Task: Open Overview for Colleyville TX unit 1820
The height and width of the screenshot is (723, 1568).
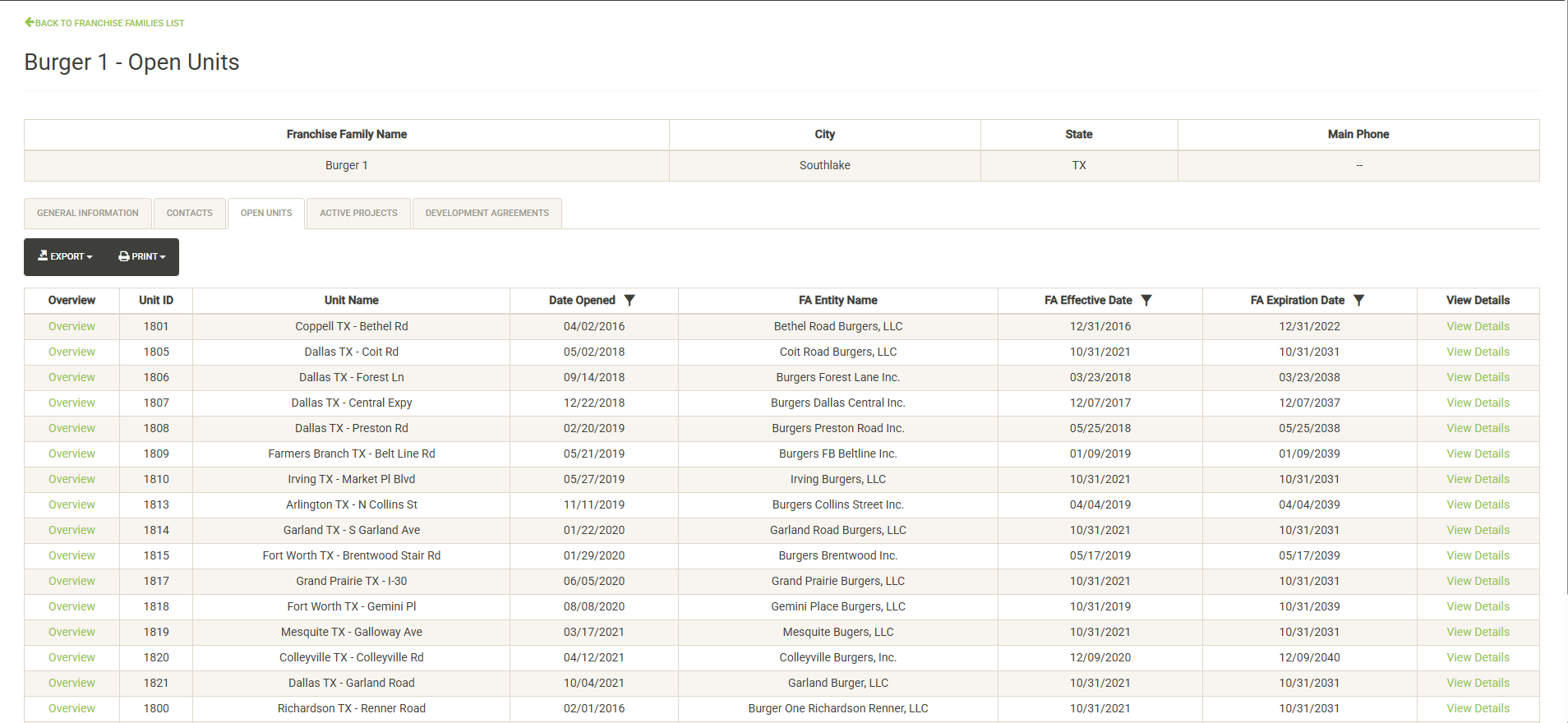Action: pyautogui.click(x=71, y=658)
